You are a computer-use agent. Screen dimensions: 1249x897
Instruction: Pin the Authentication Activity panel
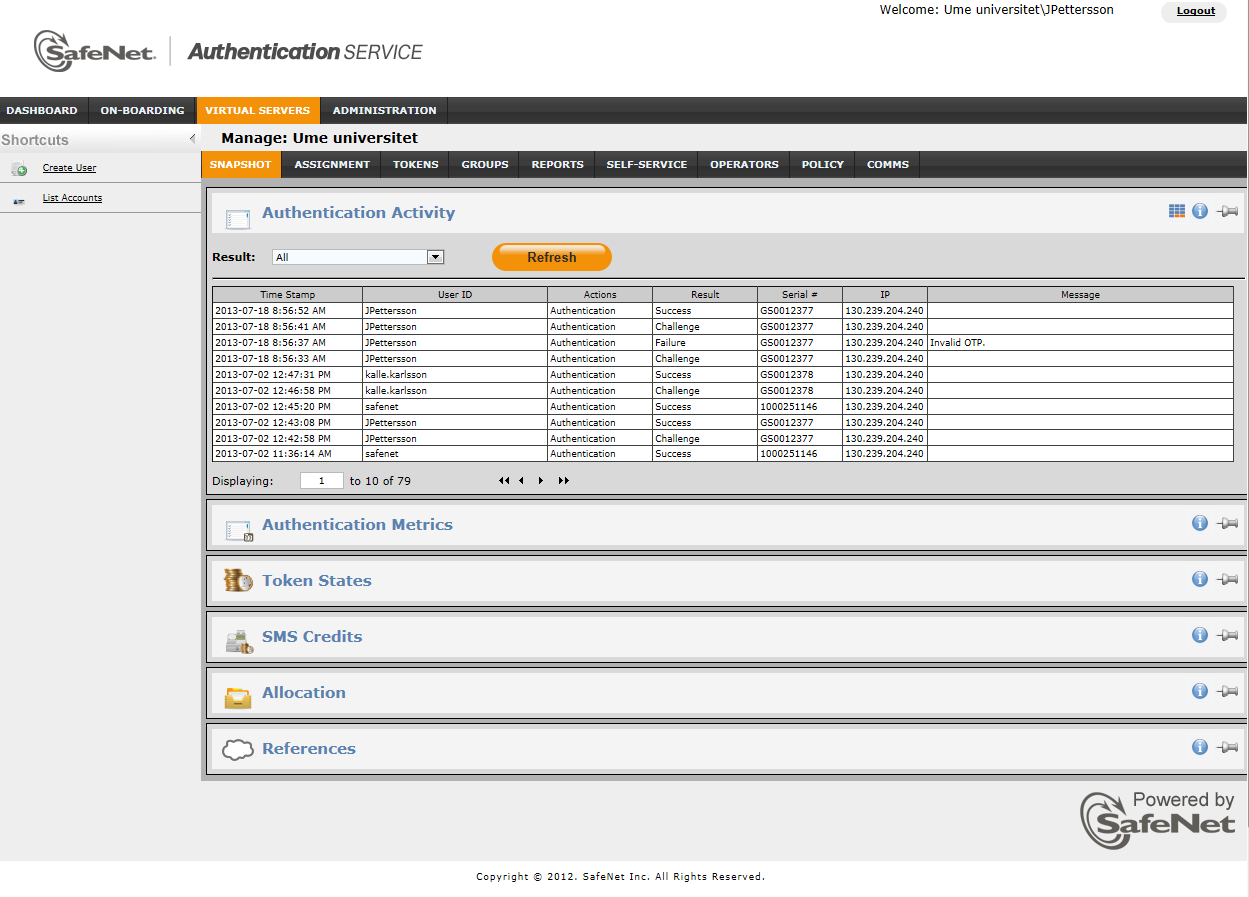[x=1228, y=211]
